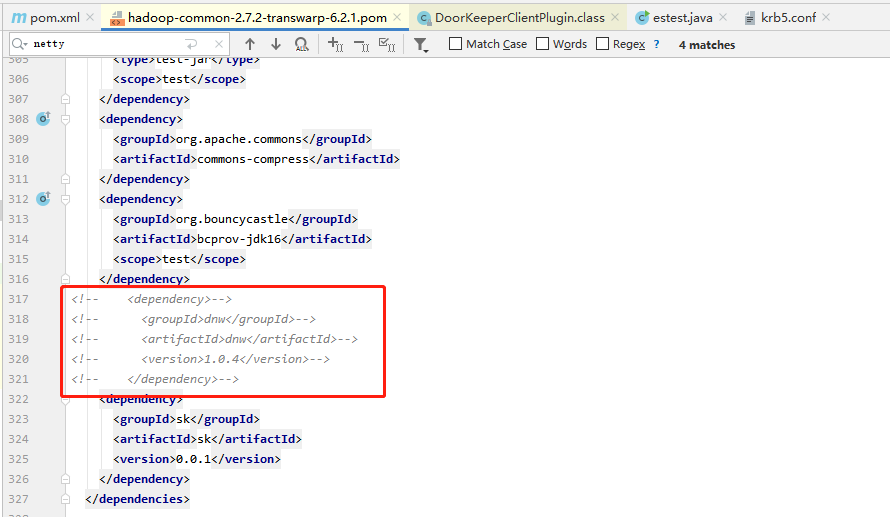The width and height of the screenshot is (890, 517).
Task: Add selection for next occurrence icon
Action: click(x=335, y=44)
